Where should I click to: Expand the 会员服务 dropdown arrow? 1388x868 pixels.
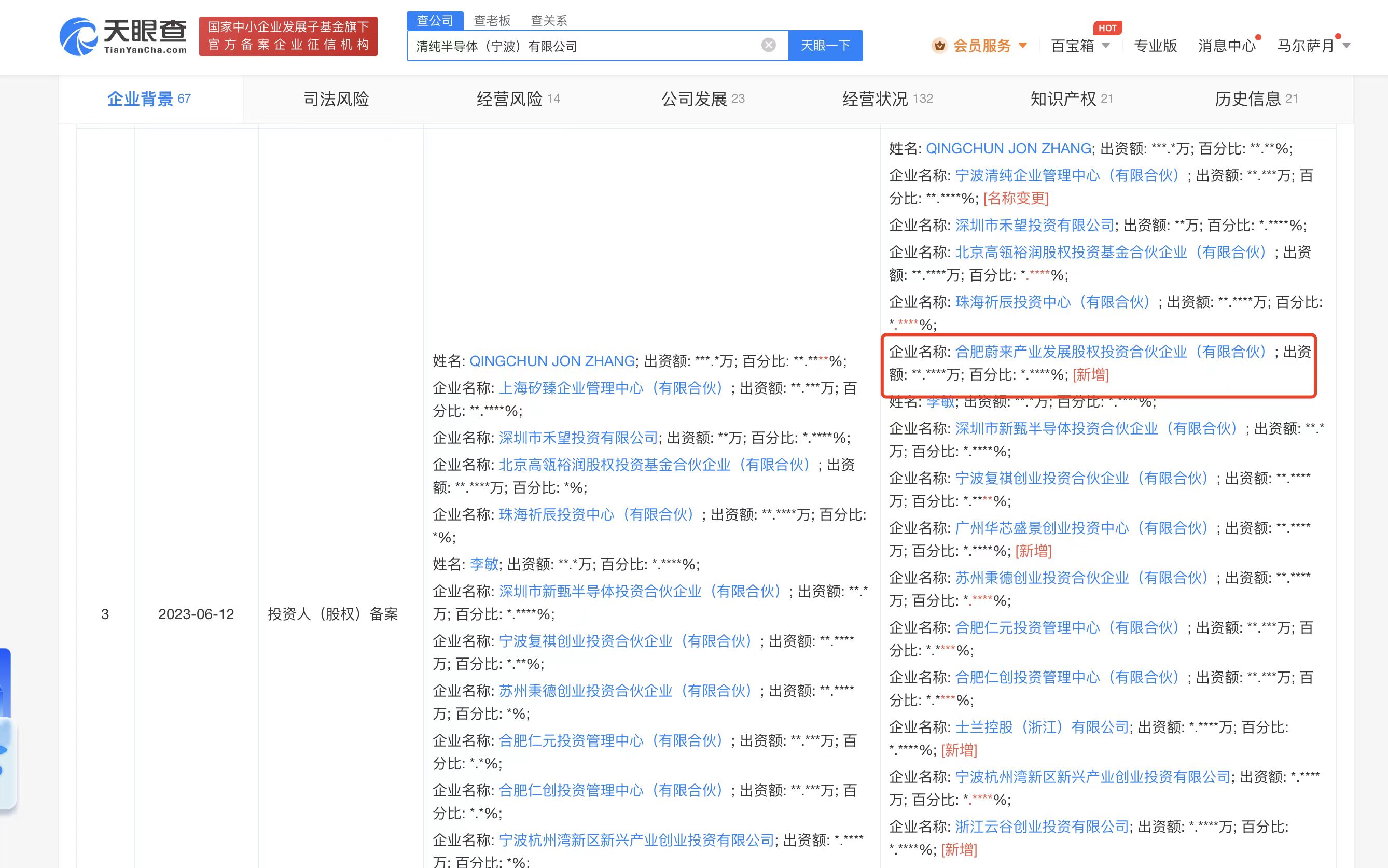[1023, 45]
